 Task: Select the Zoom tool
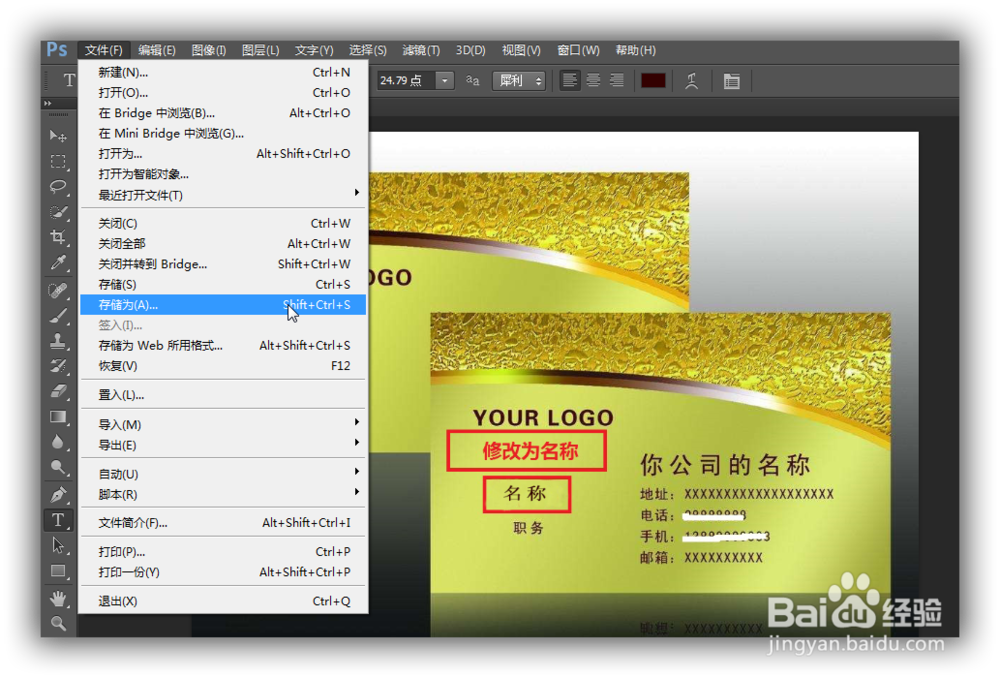[58, 623]
